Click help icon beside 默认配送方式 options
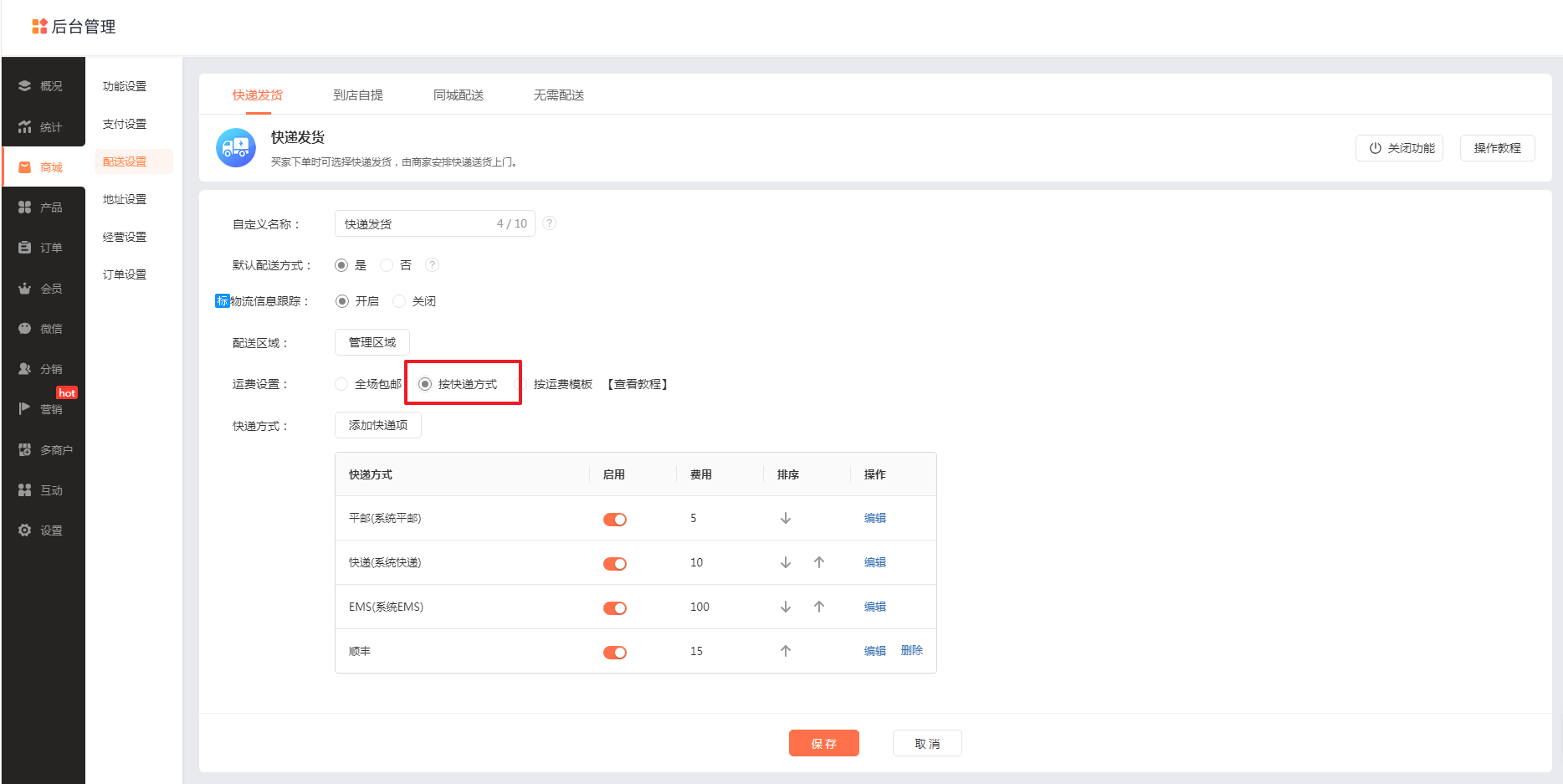The width and height of the screenshot is (1563, 784). (432, 265)
